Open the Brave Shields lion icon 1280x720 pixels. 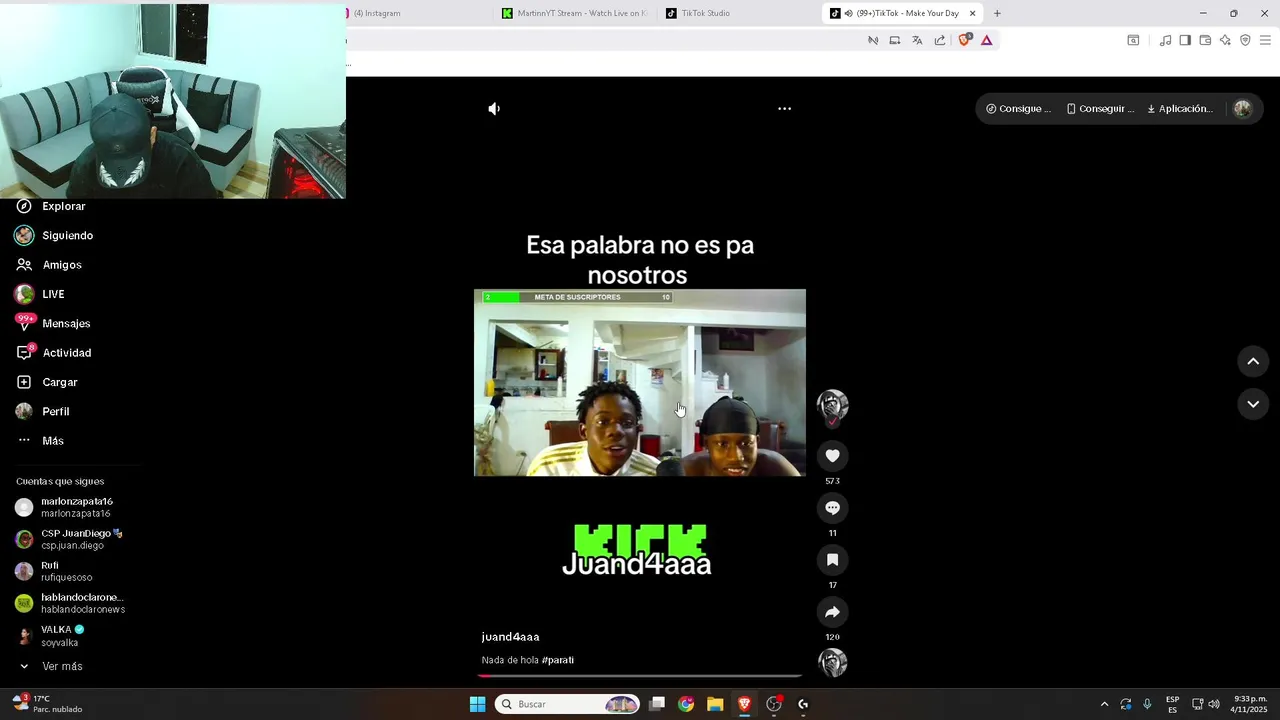(x=964, y=40)
